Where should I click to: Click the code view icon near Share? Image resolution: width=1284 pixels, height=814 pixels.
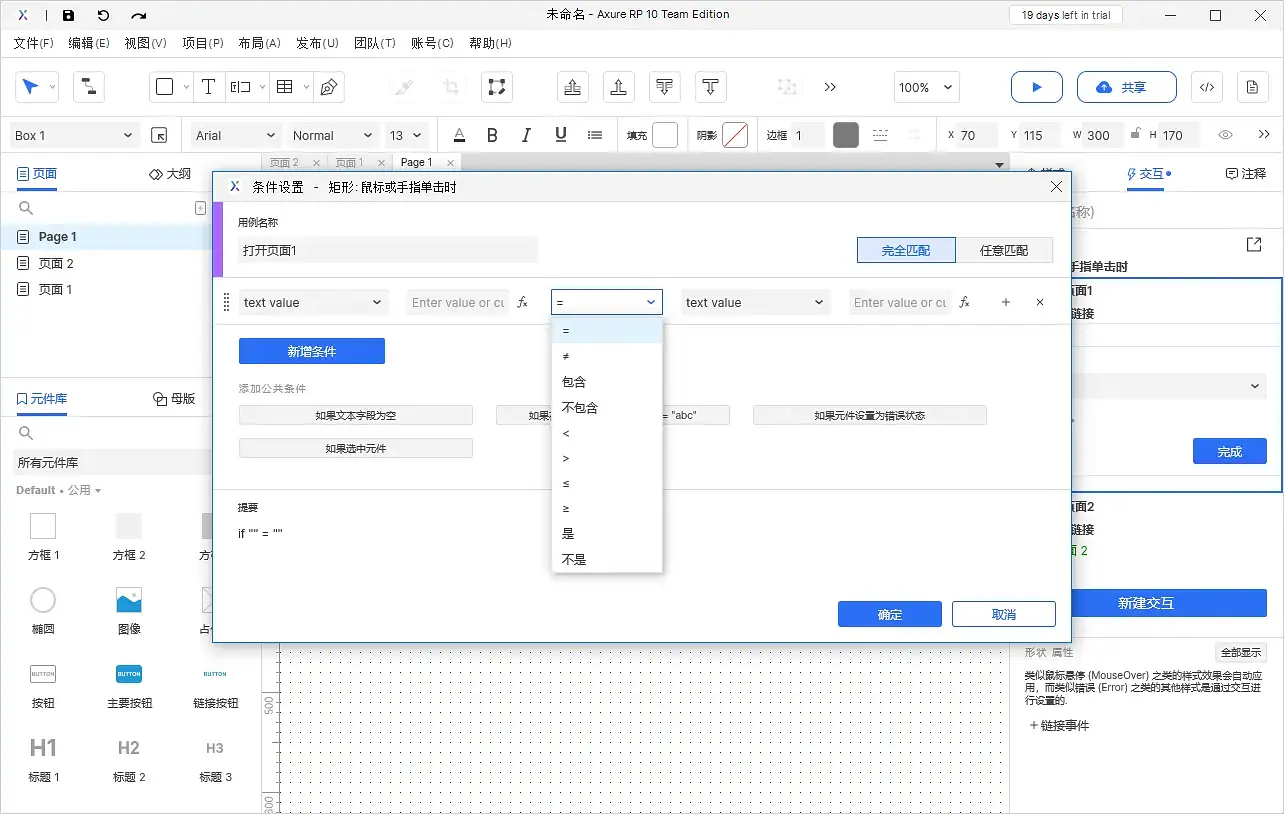(1206, 87)
